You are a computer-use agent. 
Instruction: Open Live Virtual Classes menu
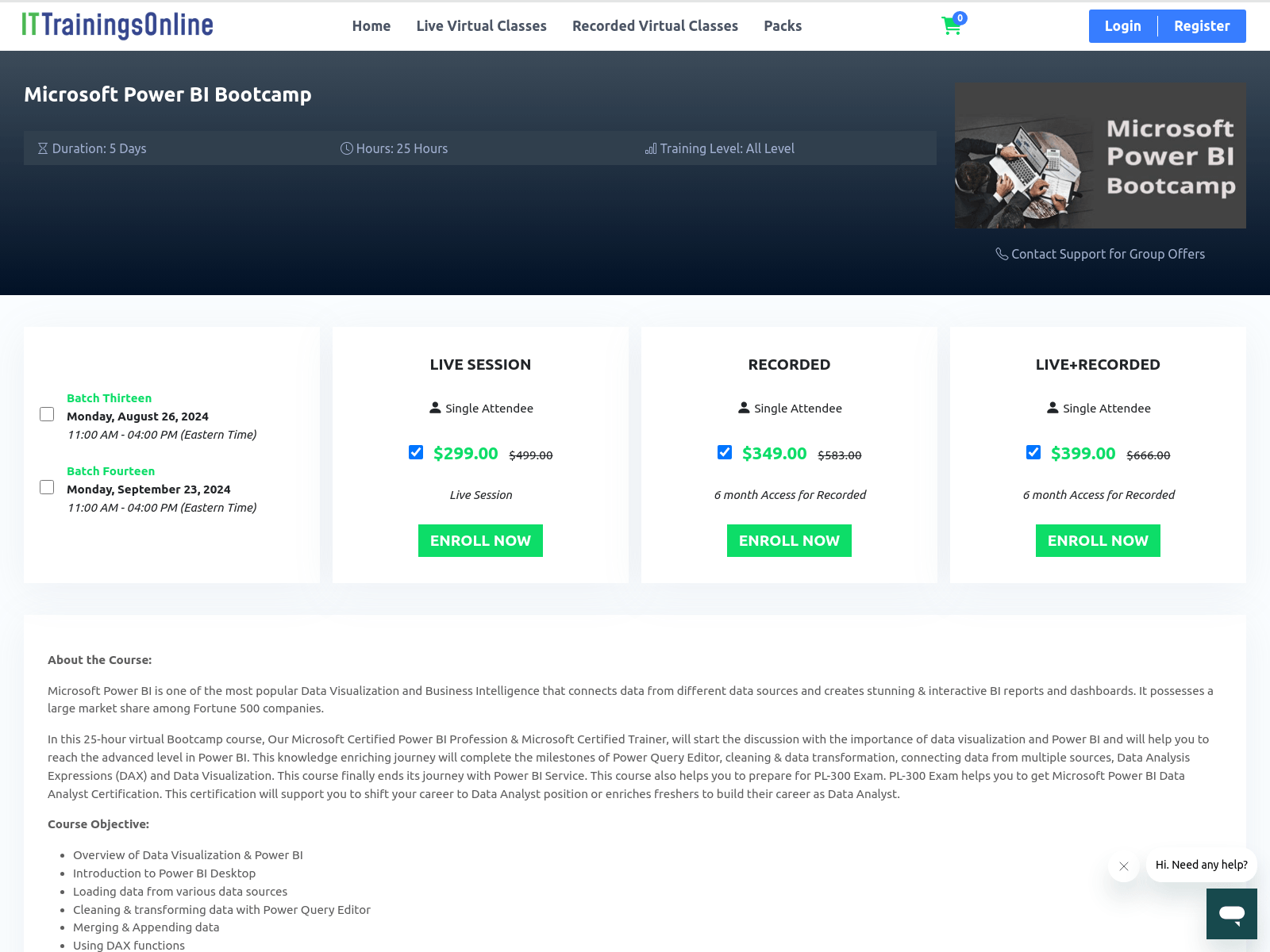pyautogui.click(x=482, y=26)
